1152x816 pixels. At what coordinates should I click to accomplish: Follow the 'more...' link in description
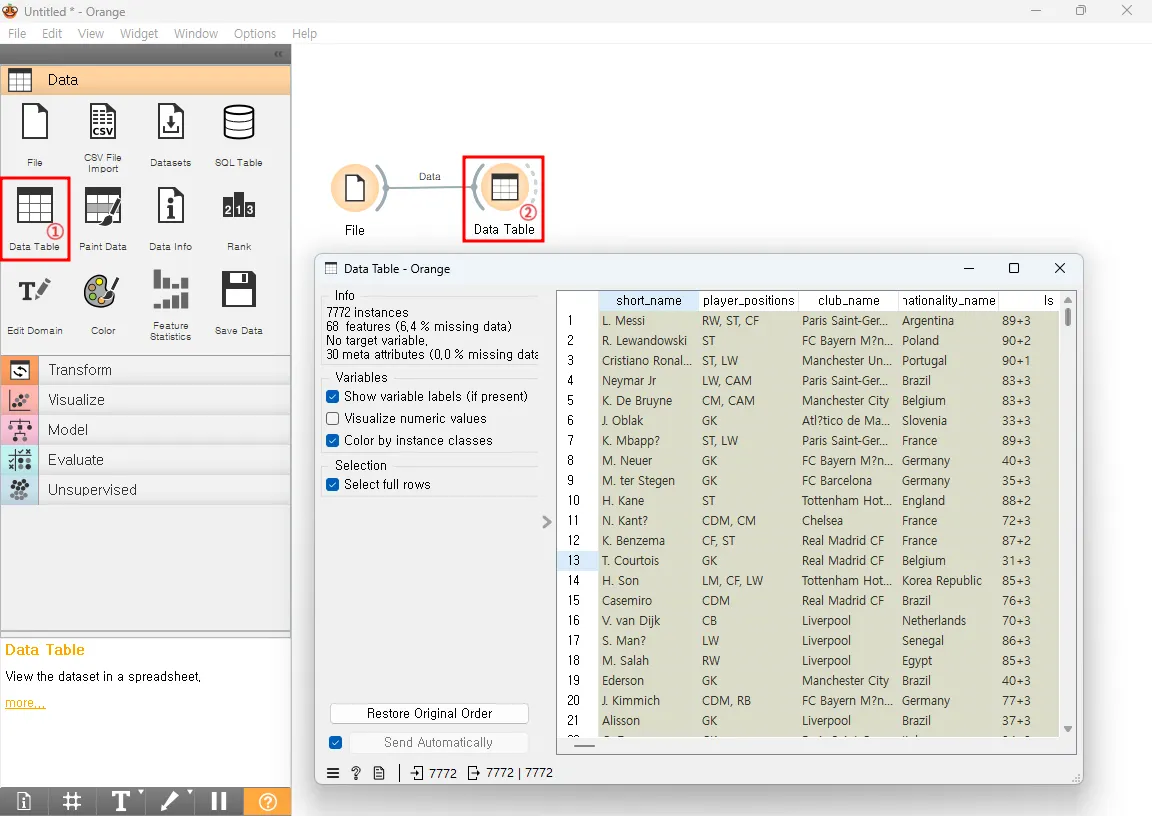(25, 703)
